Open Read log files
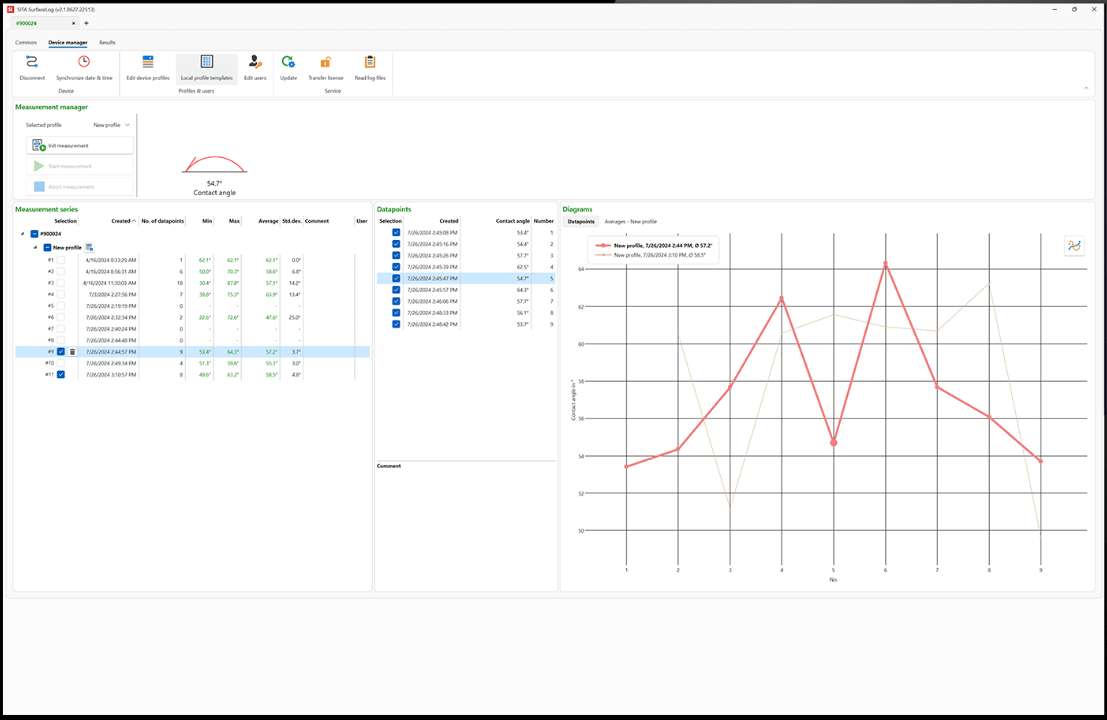 (x=370, y=63)
